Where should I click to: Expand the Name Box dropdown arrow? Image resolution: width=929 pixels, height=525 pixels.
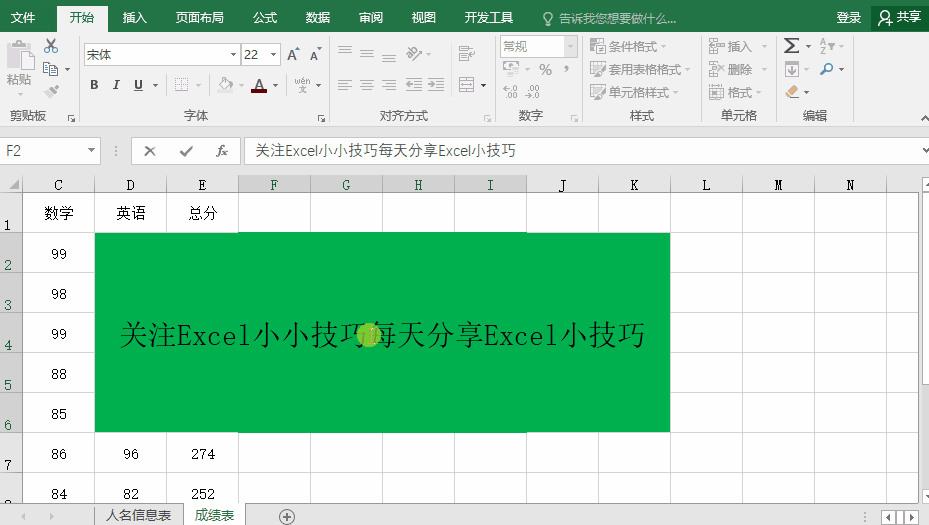tap(91, 151)
